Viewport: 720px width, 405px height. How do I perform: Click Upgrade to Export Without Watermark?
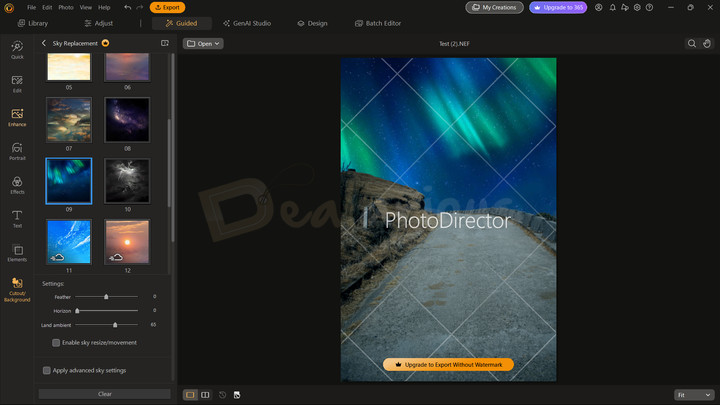448,365
